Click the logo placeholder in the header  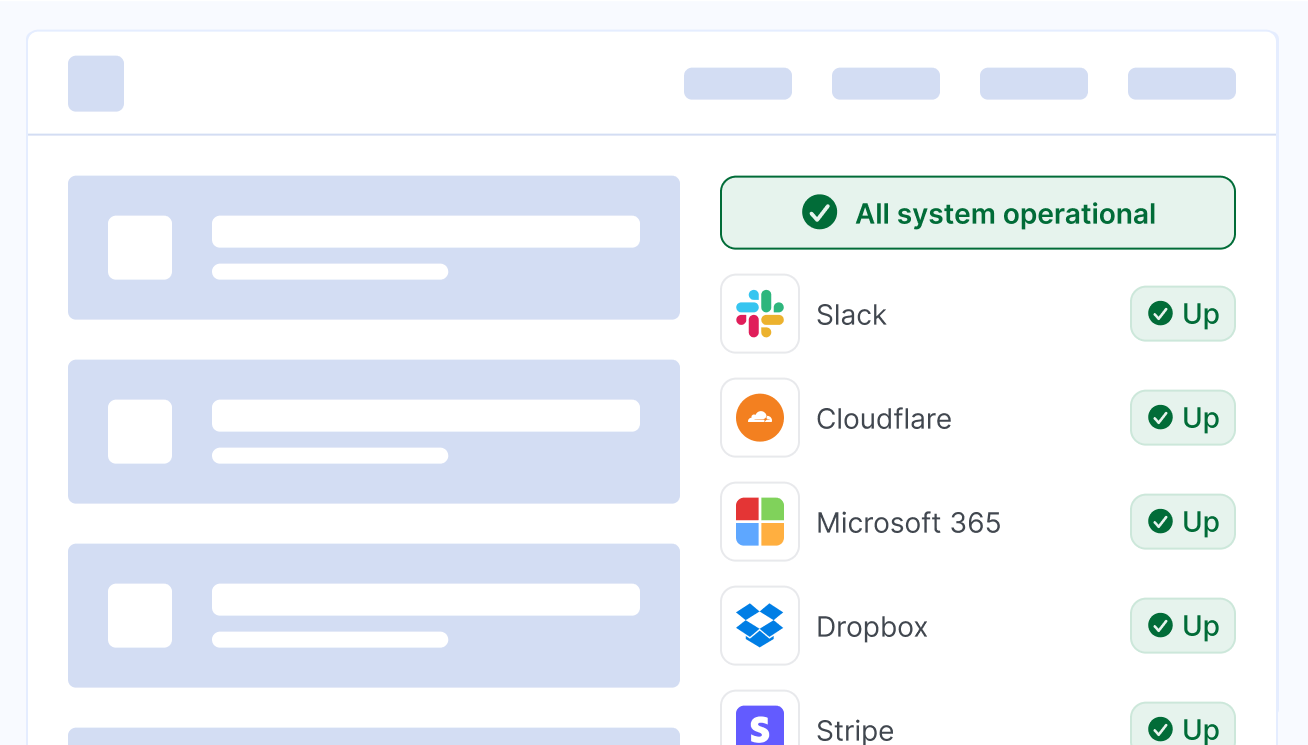[x=96, y=84]
